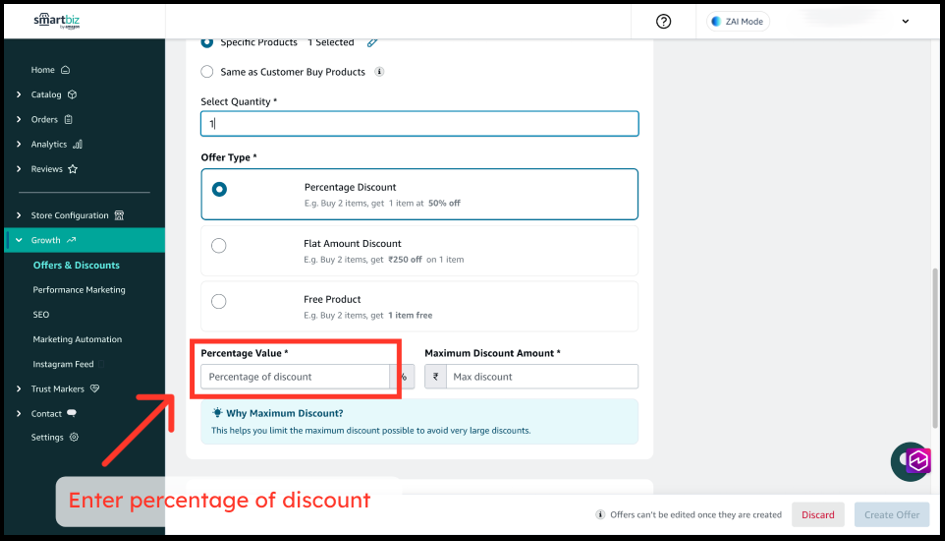
Task: Open Performance Marketing submenu item
Action: [79, 290]
